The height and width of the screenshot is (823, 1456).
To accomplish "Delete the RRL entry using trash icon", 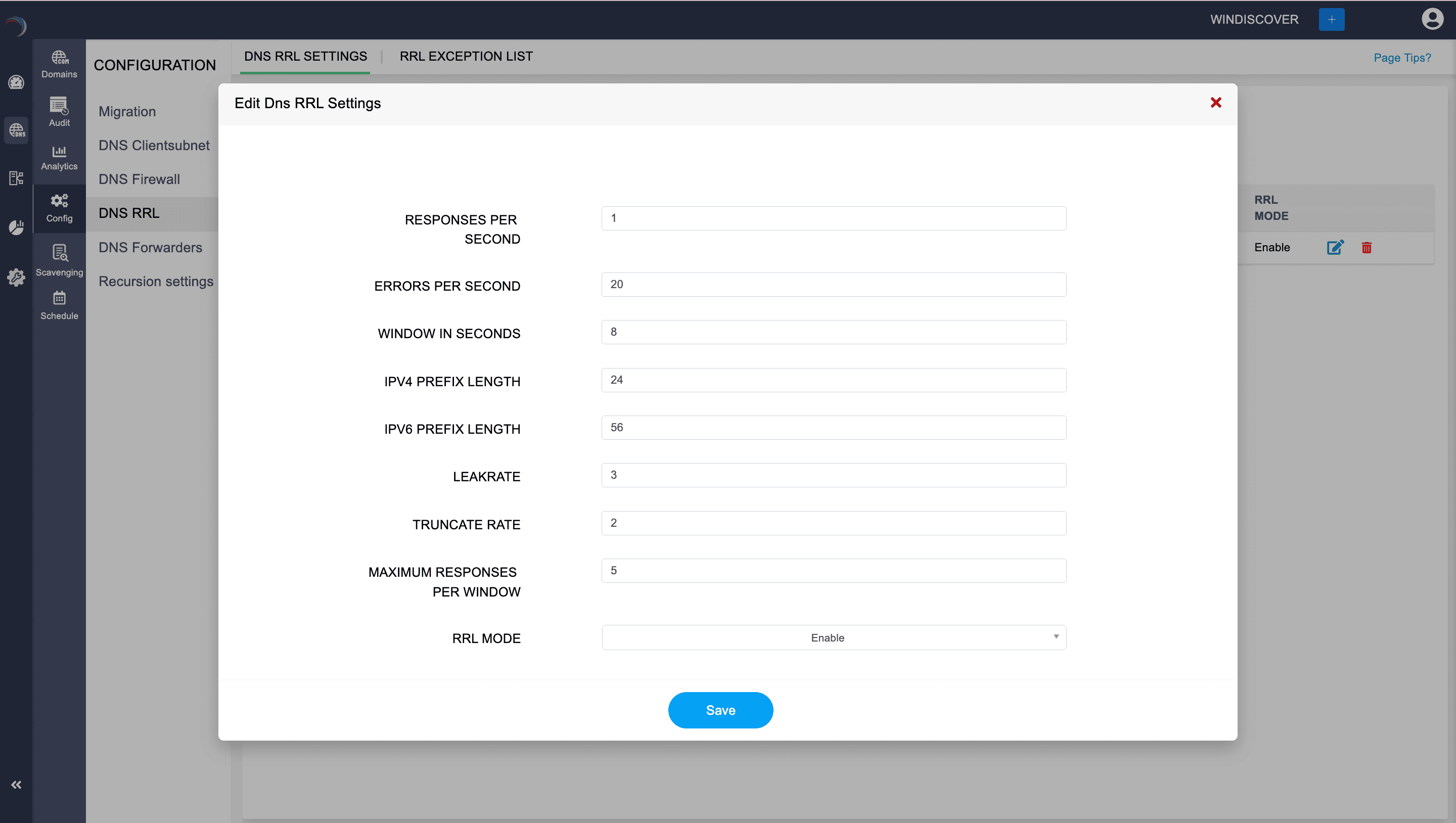I will [x=1367, y=247].
